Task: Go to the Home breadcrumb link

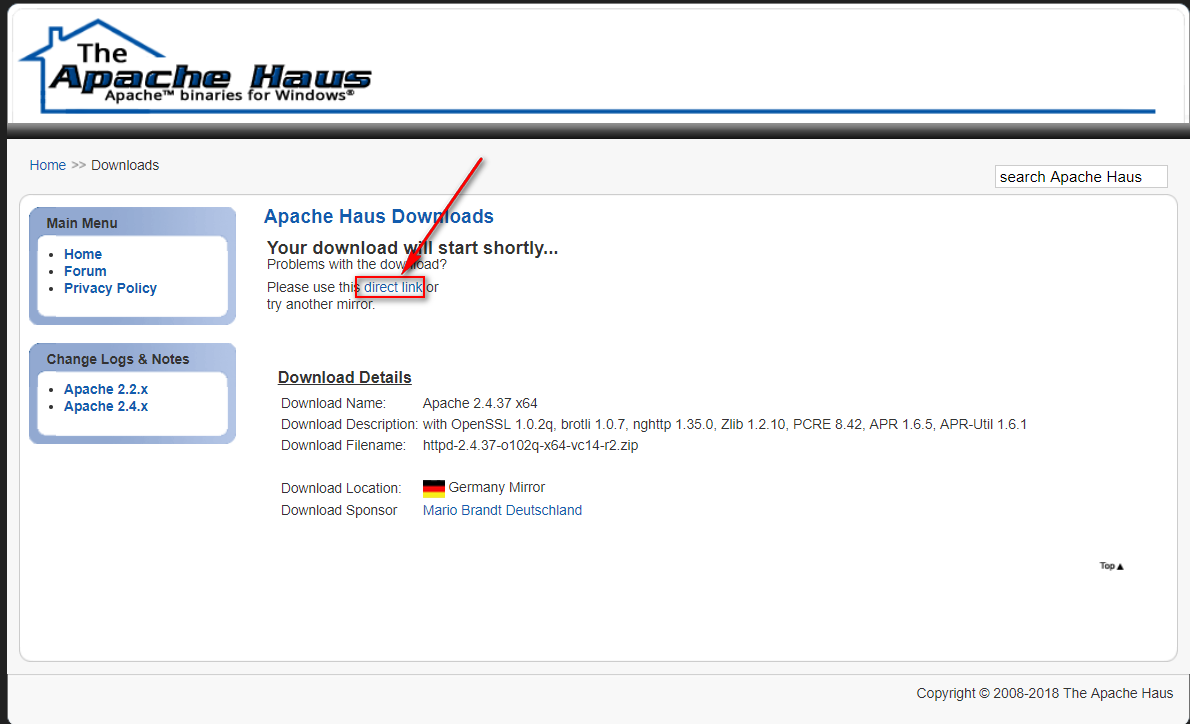Action: click(48, 165)
